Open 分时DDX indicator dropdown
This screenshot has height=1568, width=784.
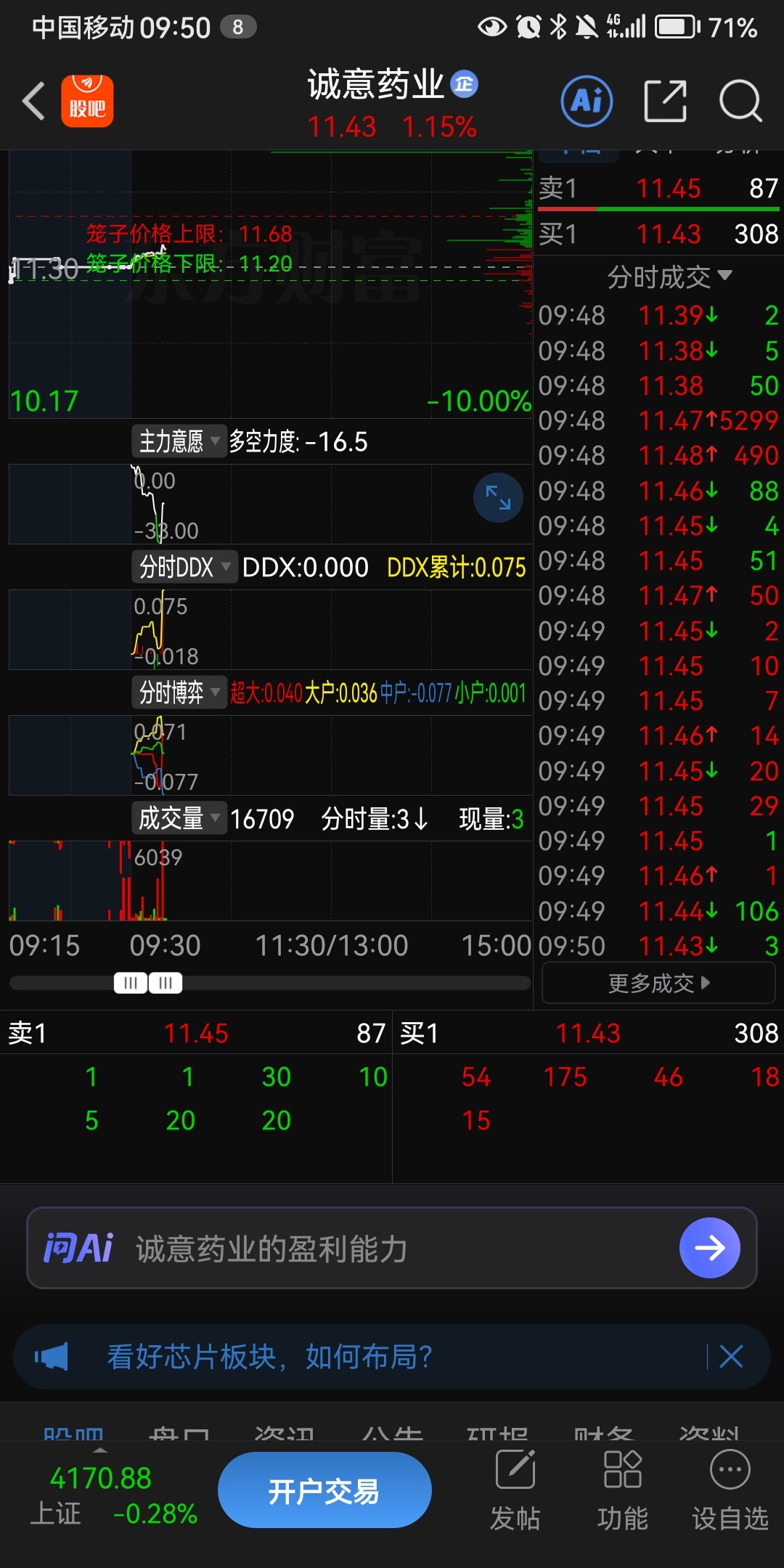[184, 567]
